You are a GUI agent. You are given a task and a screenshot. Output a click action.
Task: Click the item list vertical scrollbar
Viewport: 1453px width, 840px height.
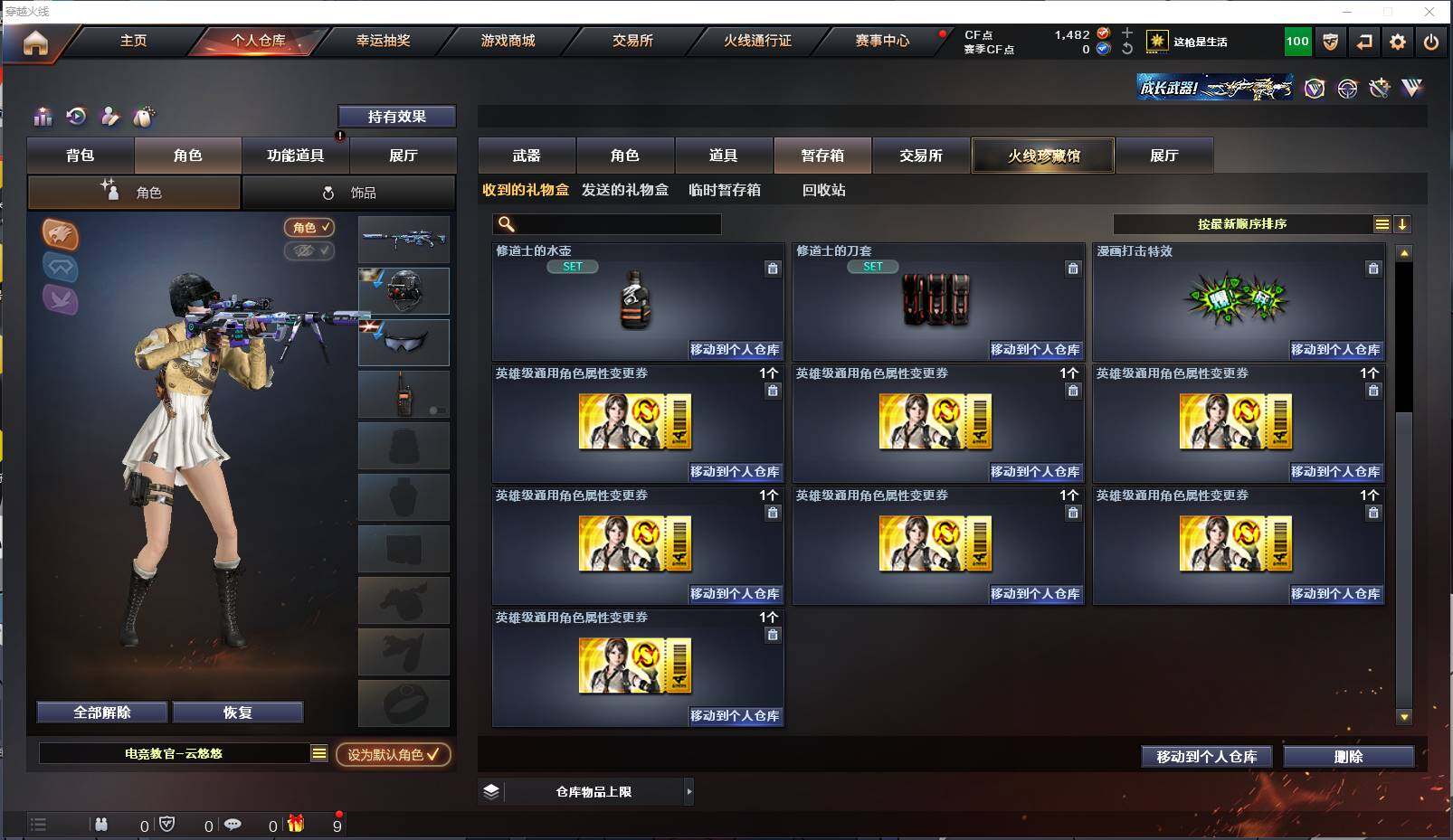point(1404,484)
